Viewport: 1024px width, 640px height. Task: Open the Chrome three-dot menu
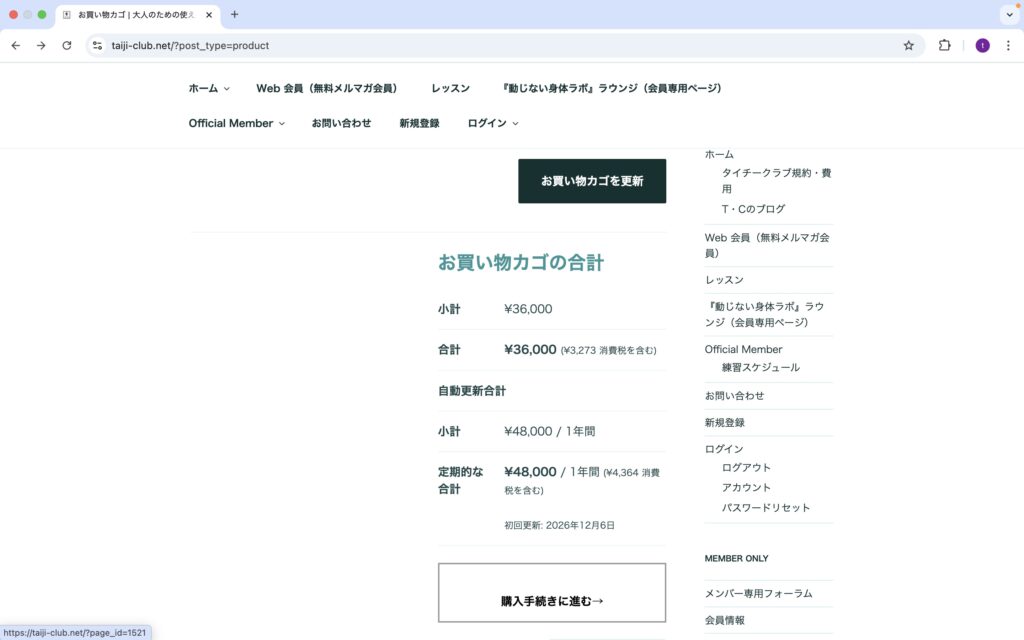pos(1009,45)
